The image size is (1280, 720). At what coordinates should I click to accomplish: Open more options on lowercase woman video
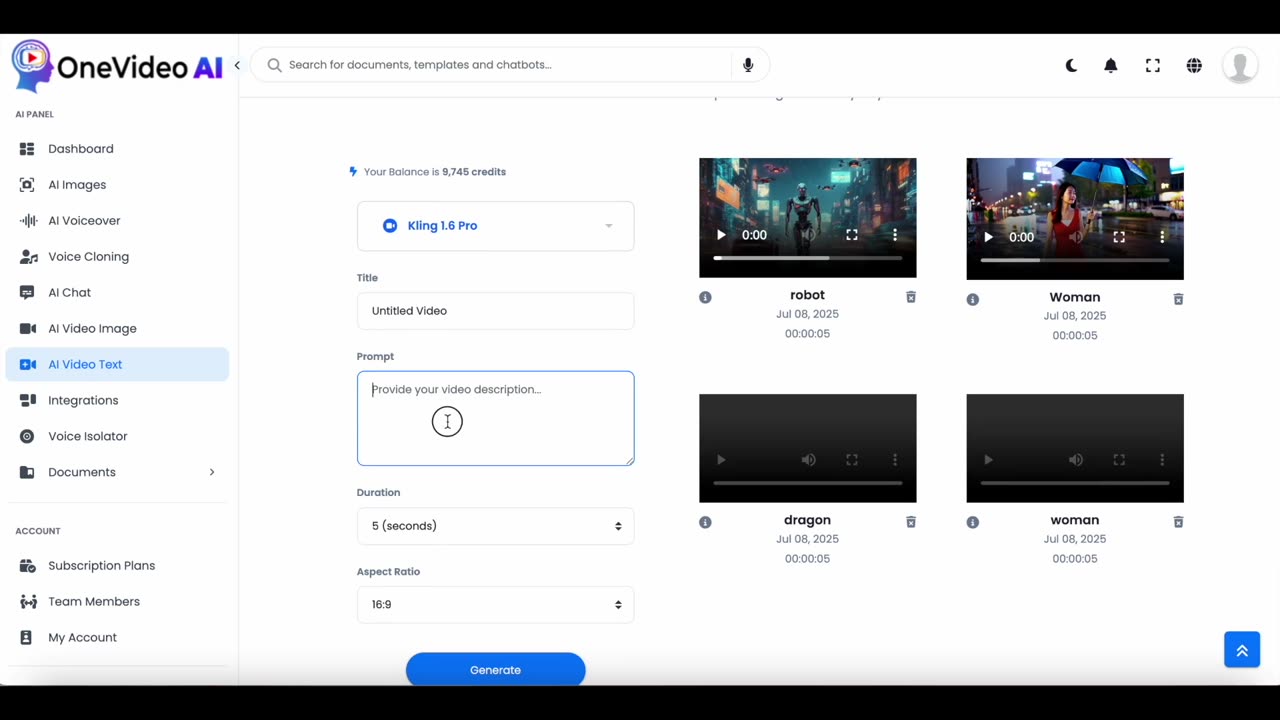[1162, 460]
